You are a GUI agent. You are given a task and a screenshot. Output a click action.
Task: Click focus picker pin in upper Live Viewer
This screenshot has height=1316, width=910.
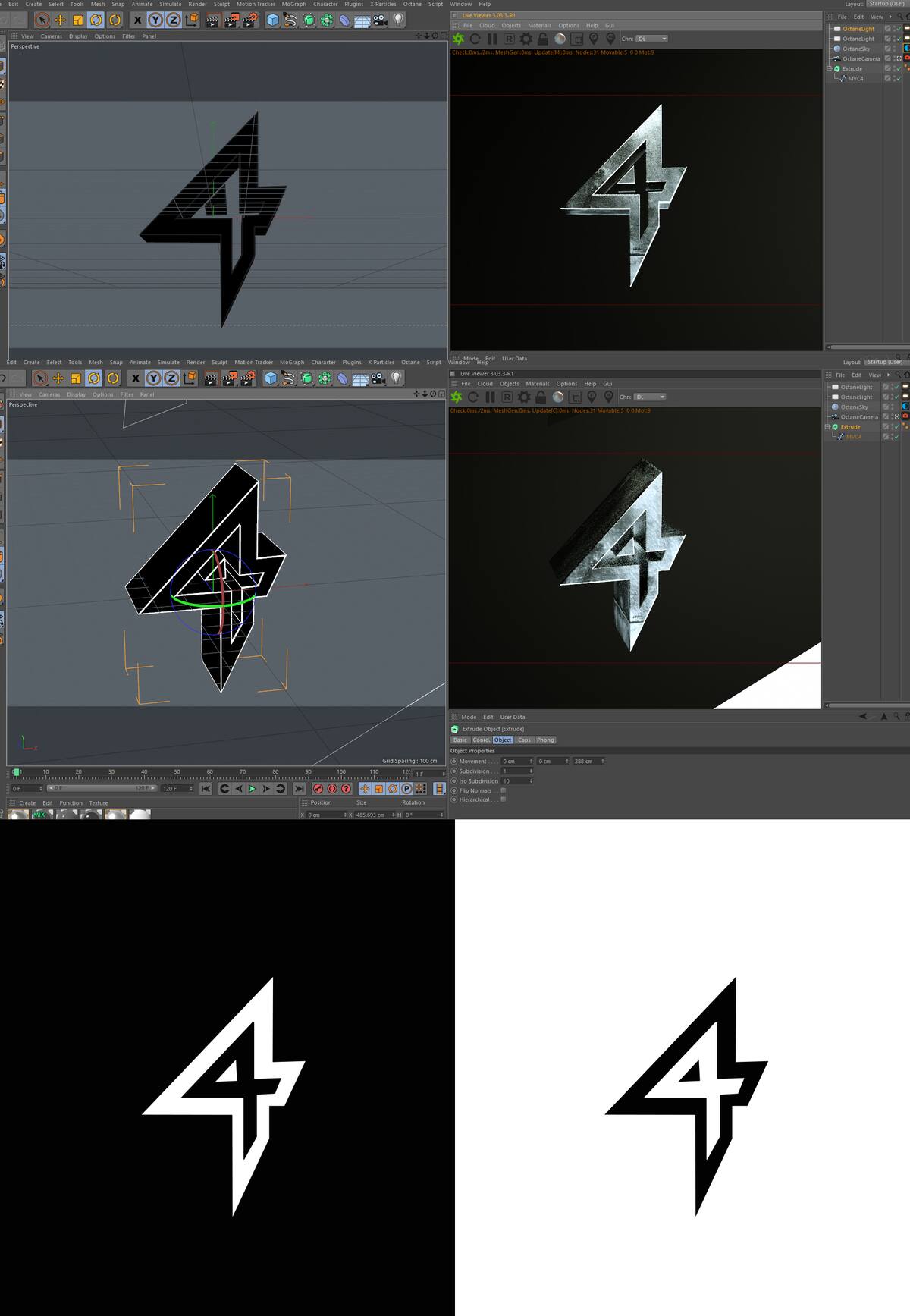594,39
